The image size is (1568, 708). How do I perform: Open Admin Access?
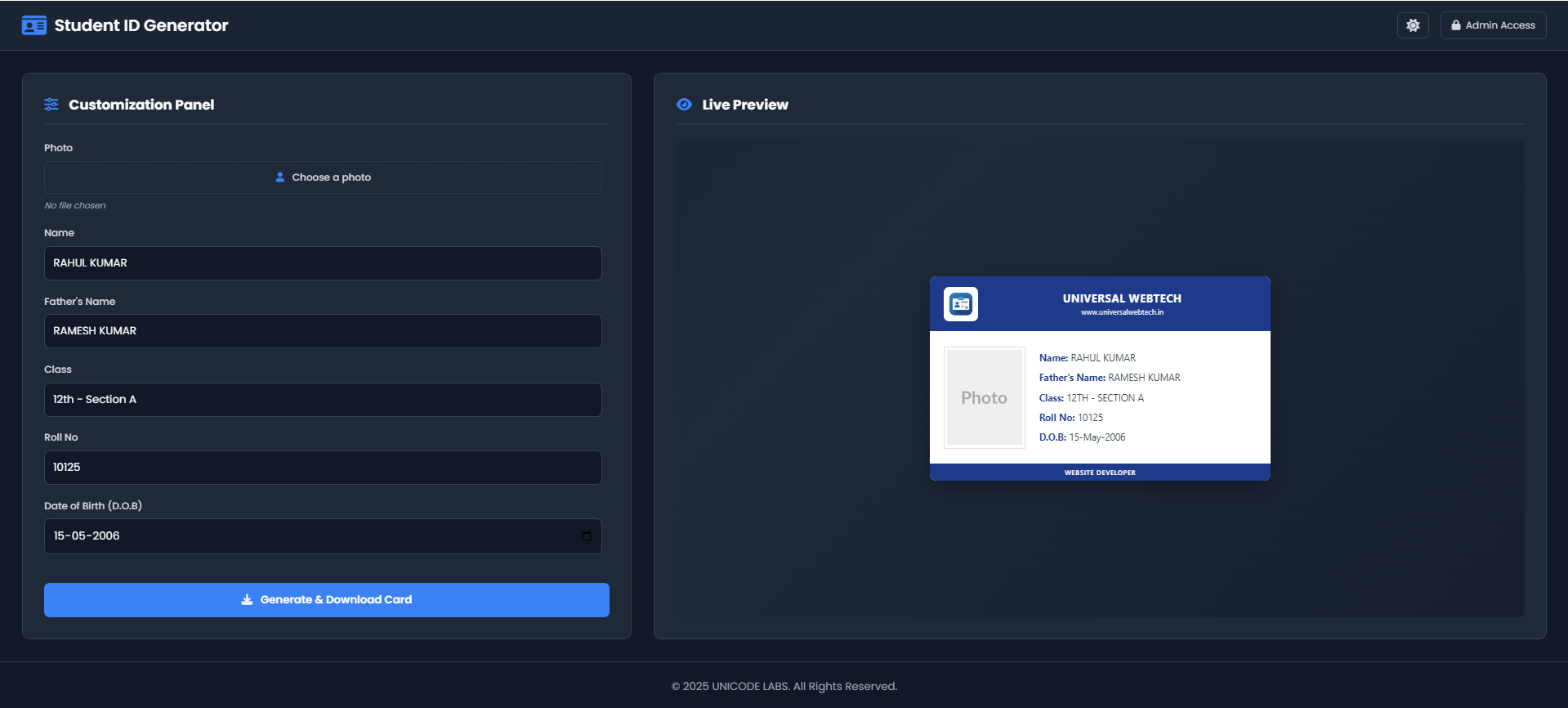pos(1492,25)
